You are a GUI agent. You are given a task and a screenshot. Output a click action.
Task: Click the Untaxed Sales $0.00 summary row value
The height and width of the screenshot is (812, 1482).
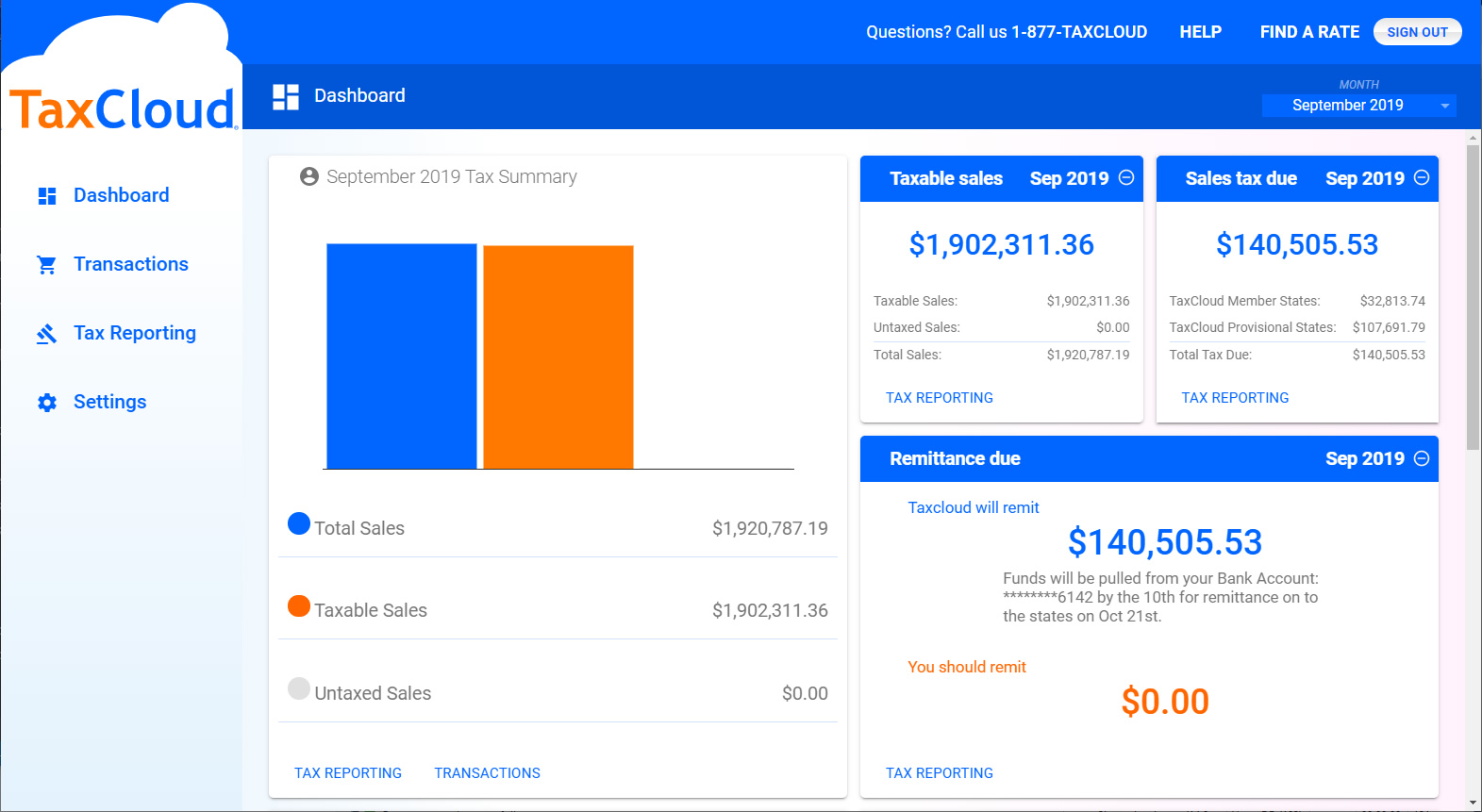click(x=805, y=693)
